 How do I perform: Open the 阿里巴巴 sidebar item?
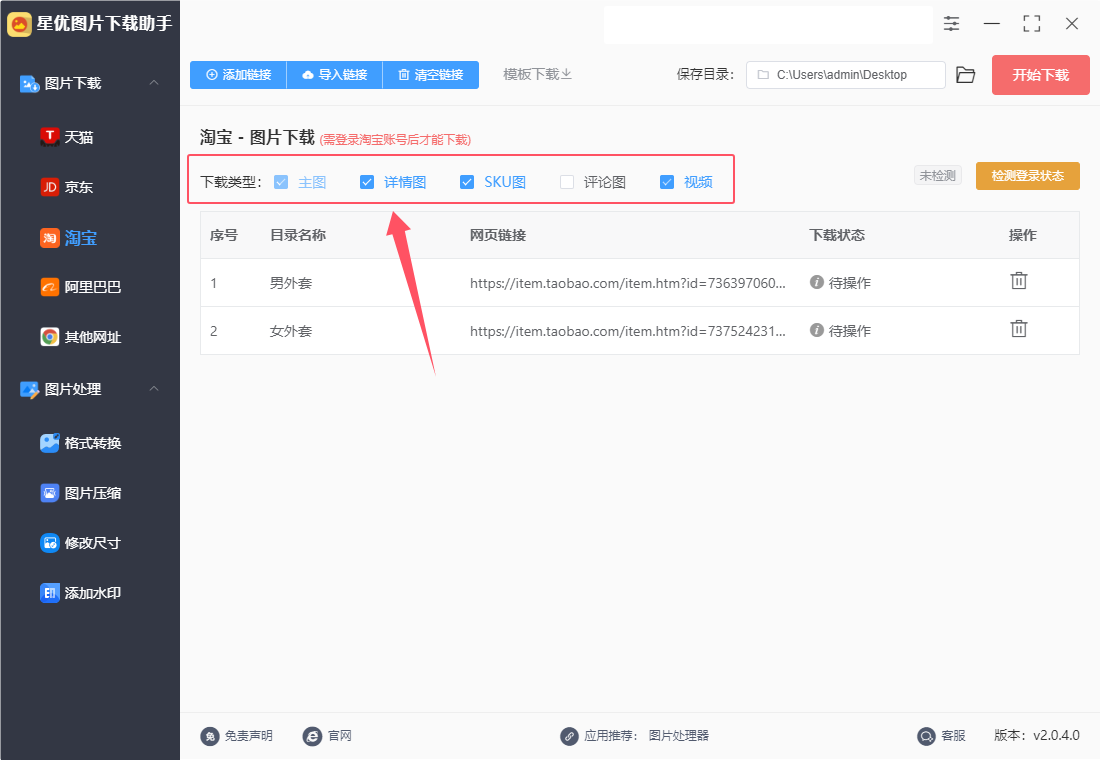(81, 287)
